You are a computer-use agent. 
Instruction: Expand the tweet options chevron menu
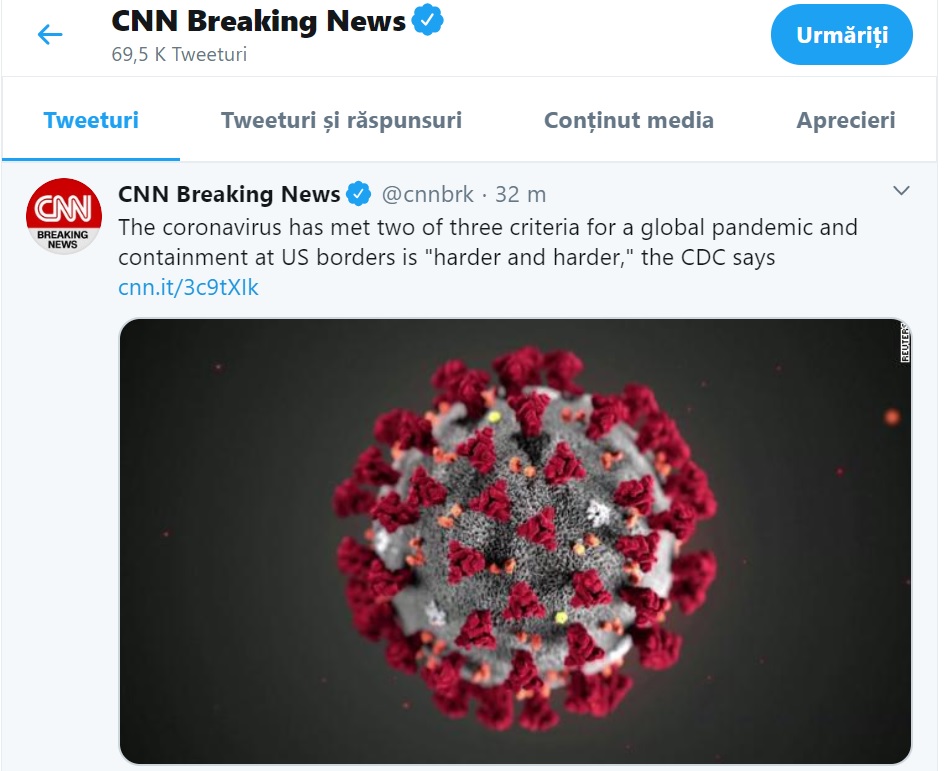pos(901,190)
